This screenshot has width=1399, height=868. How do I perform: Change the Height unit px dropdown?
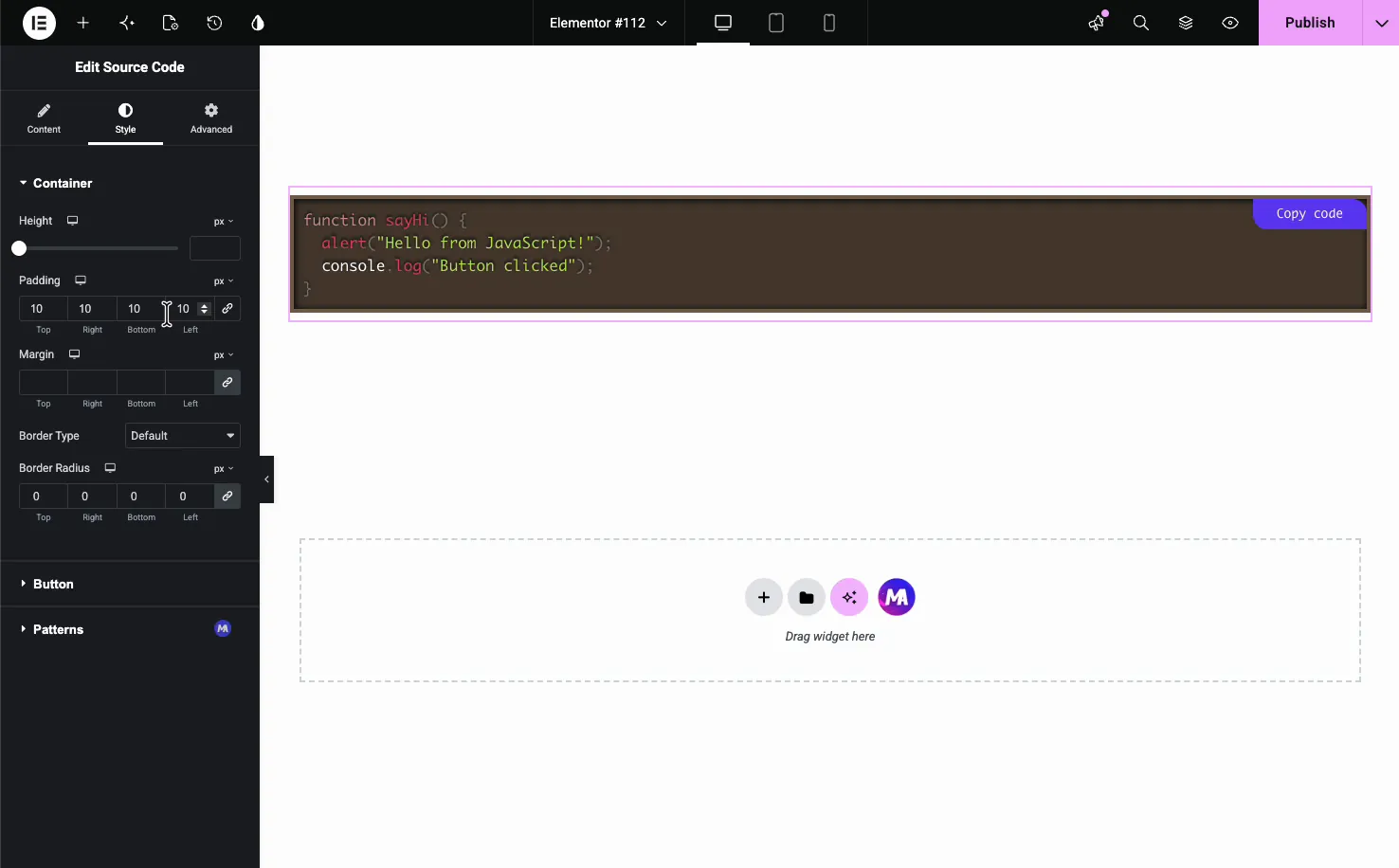[224, 222]
